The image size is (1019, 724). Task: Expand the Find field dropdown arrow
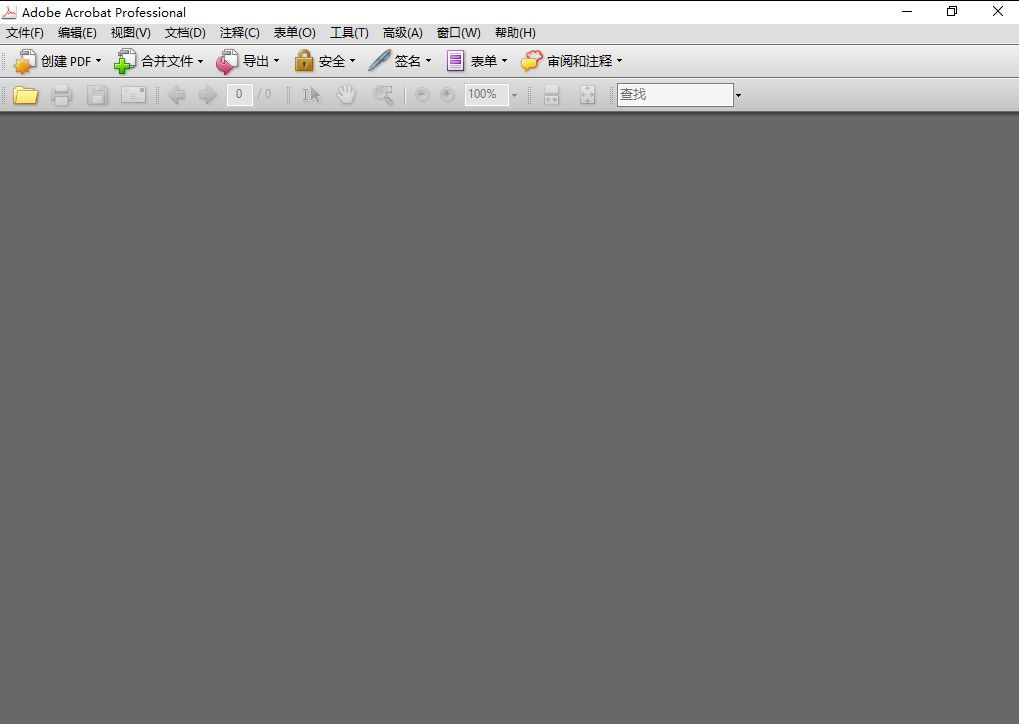pos(737,94)
